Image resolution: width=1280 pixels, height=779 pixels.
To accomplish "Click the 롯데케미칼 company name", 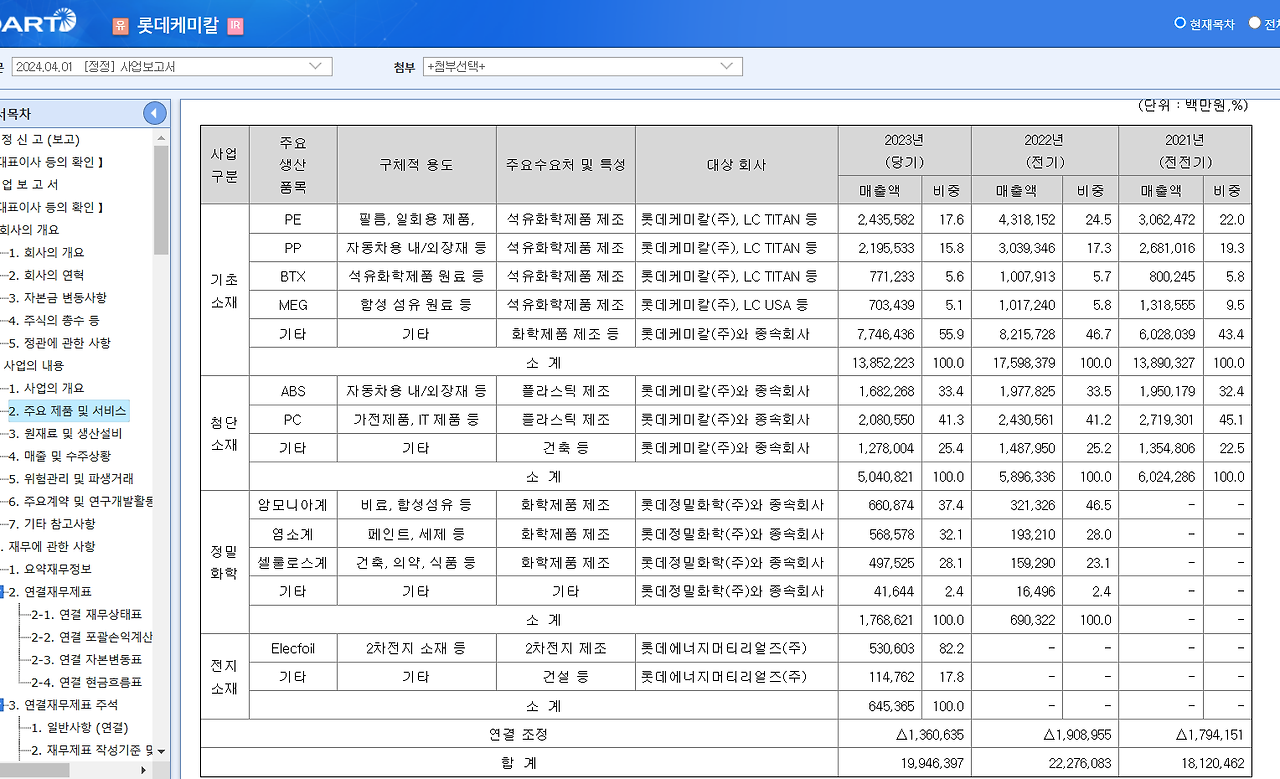I will pyautogui.click(x=176, y=26).
